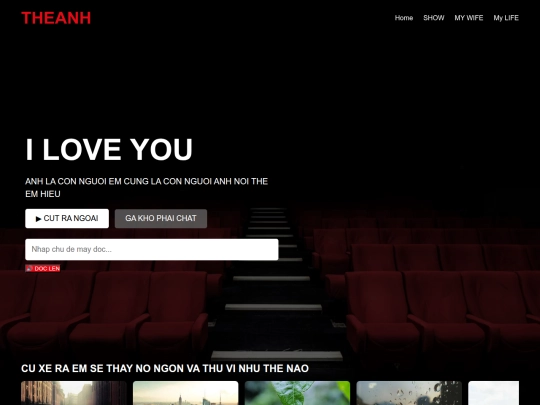The height and width of the screenshot is (405, 540).
Task: Open the city skyline thumbnail
Action: pyautogui.click(x=186, y=393)
